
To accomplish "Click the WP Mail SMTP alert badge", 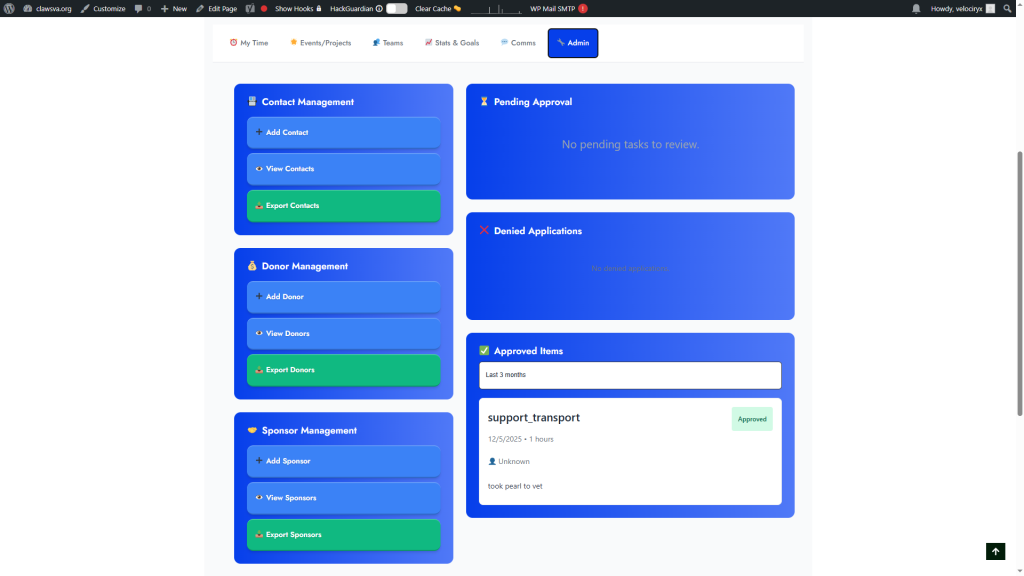I will tap(583, 8).
